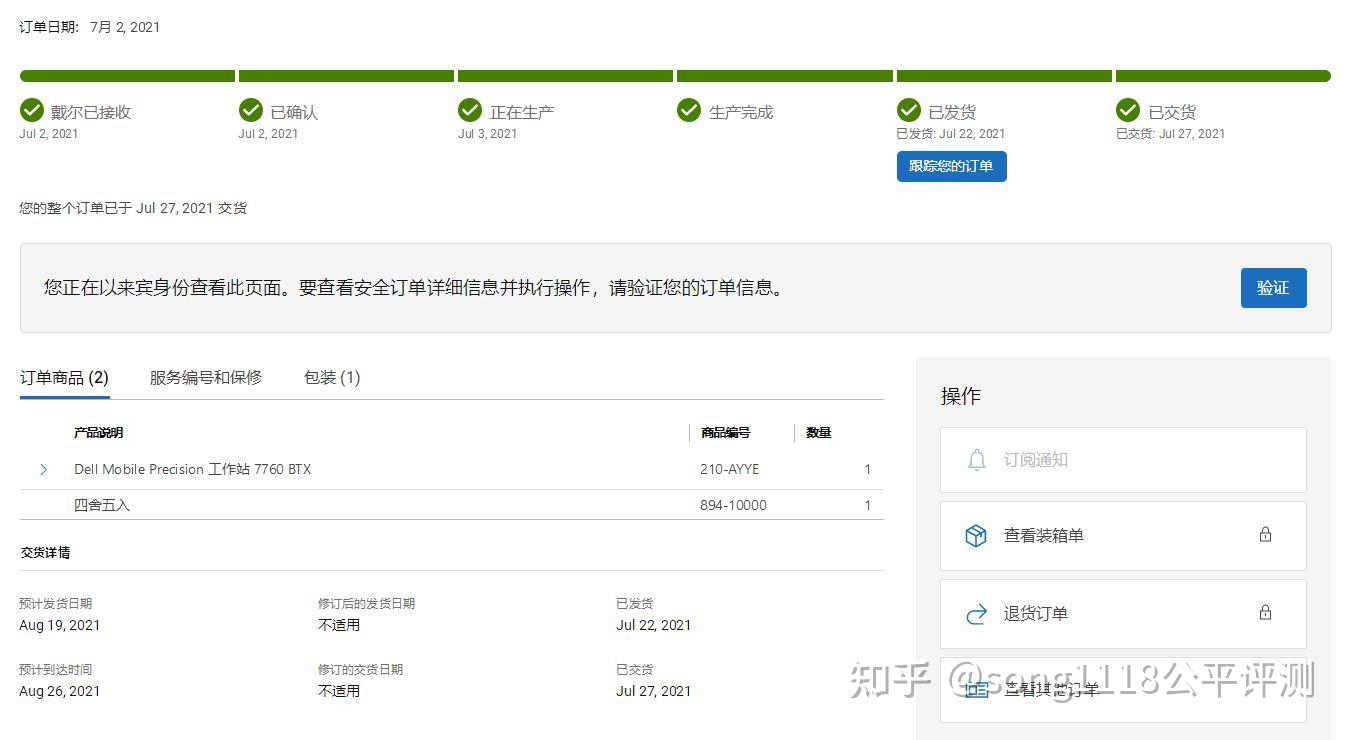Click the product name Dell Mobile Precision 工作站 7760 BTX

(192, 469)
